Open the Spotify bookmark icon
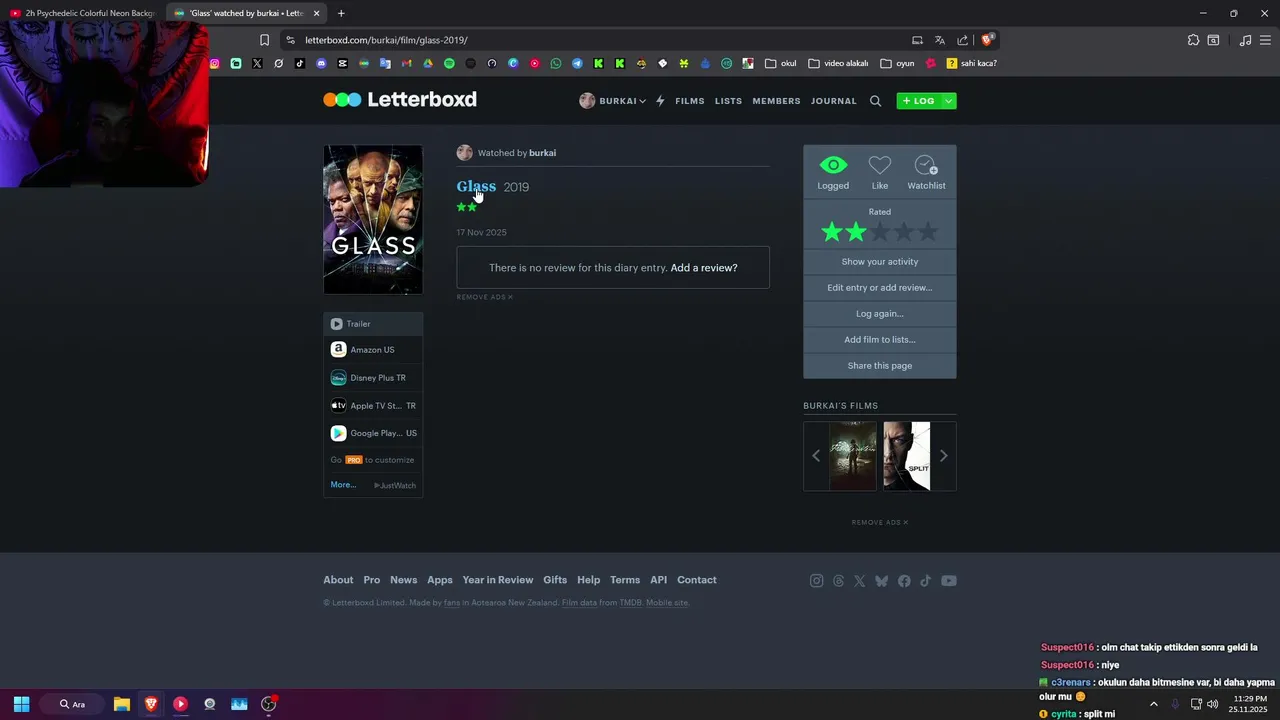The image size is (1280, 720). pyautogui.click(x=449, y=63)
